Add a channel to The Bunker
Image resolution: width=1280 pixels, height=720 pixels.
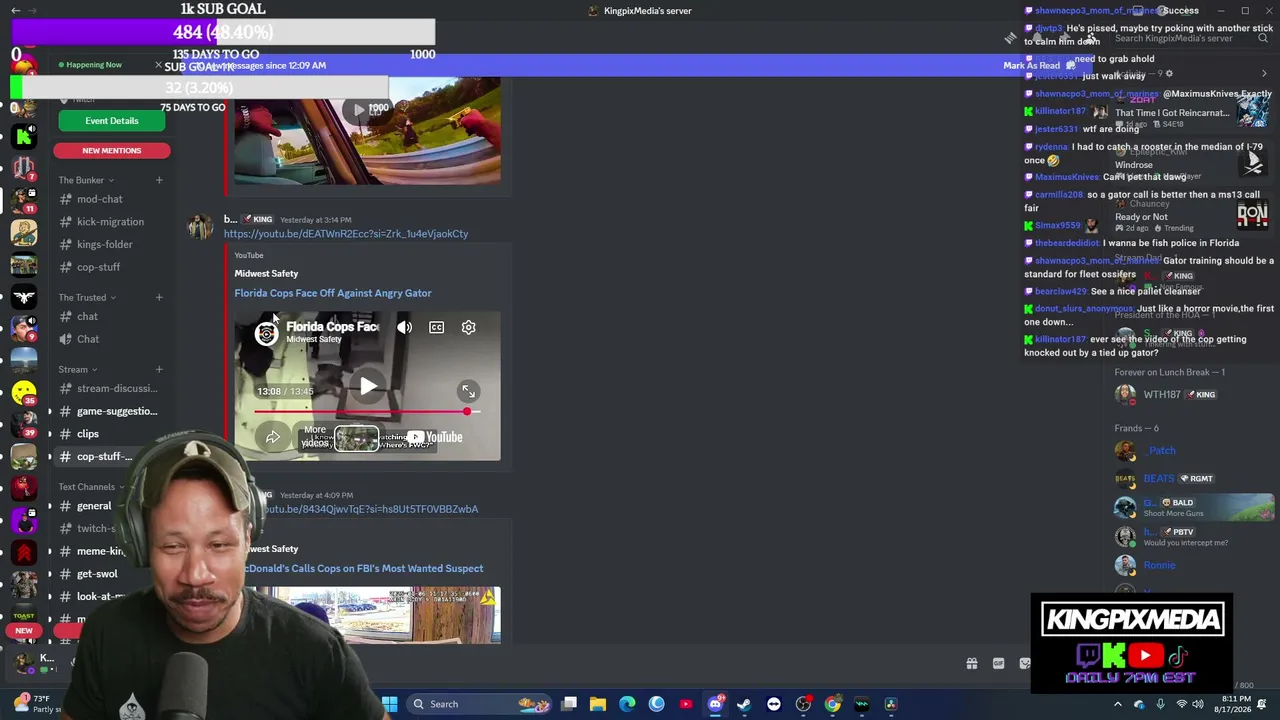(x=159, y=180)
